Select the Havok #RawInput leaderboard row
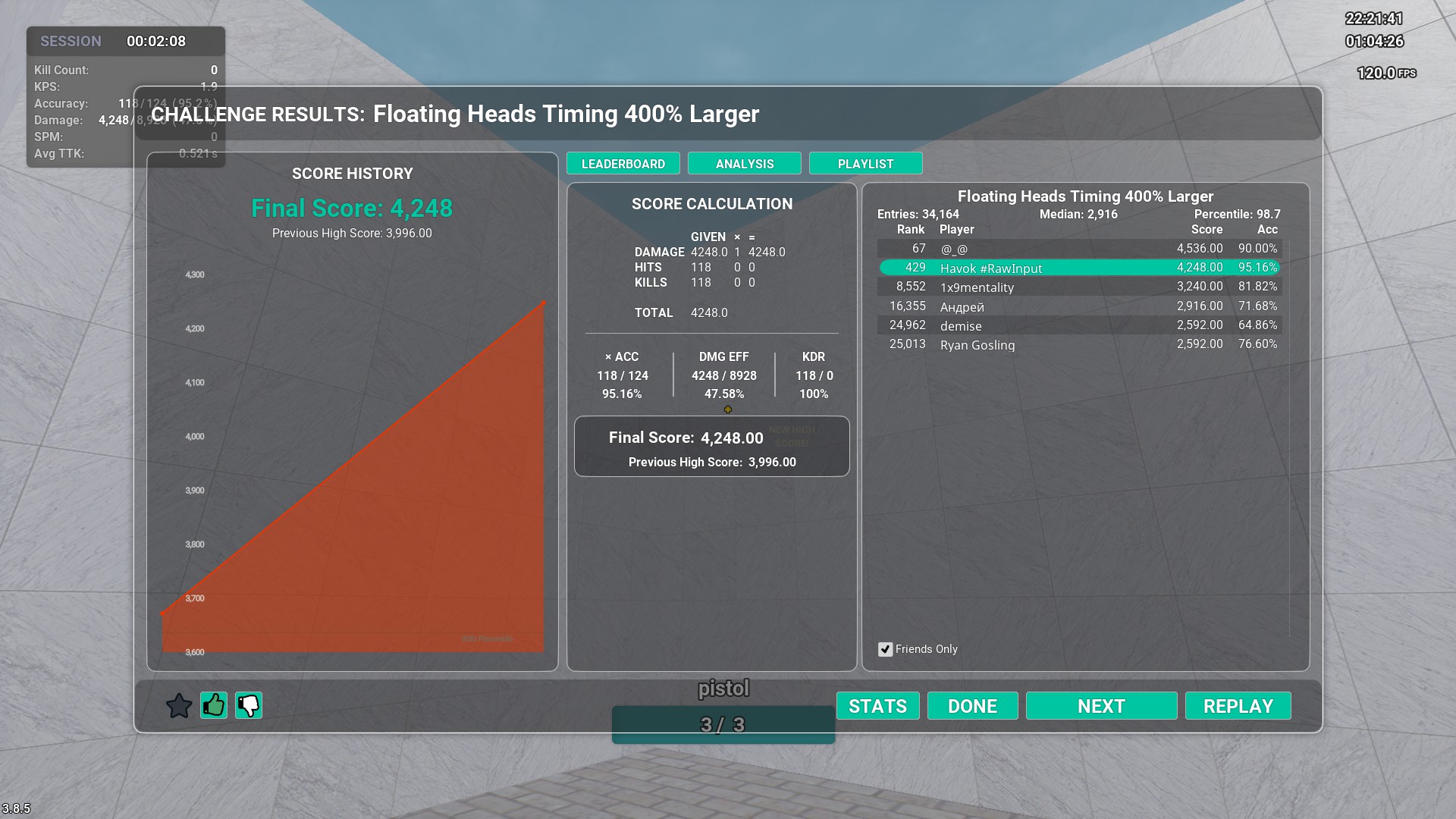 (x=1079, y=268)
